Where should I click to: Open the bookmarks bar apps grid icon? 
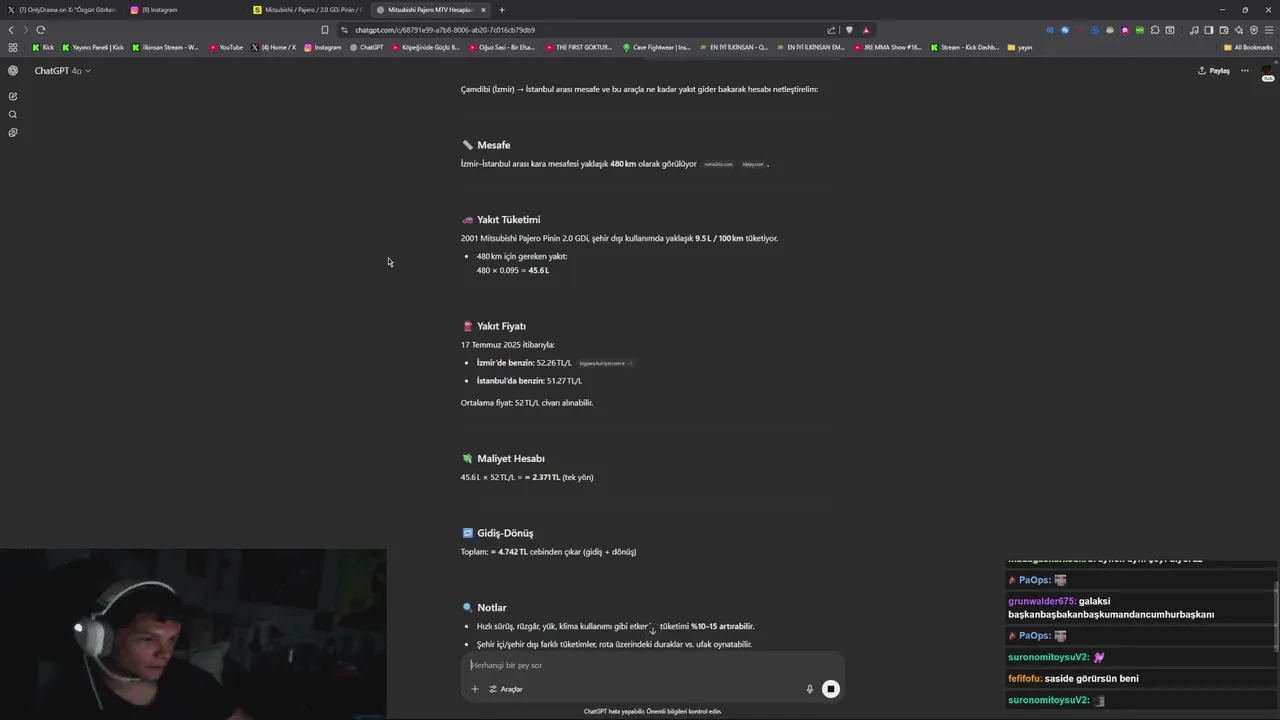(x=12, y=47)
